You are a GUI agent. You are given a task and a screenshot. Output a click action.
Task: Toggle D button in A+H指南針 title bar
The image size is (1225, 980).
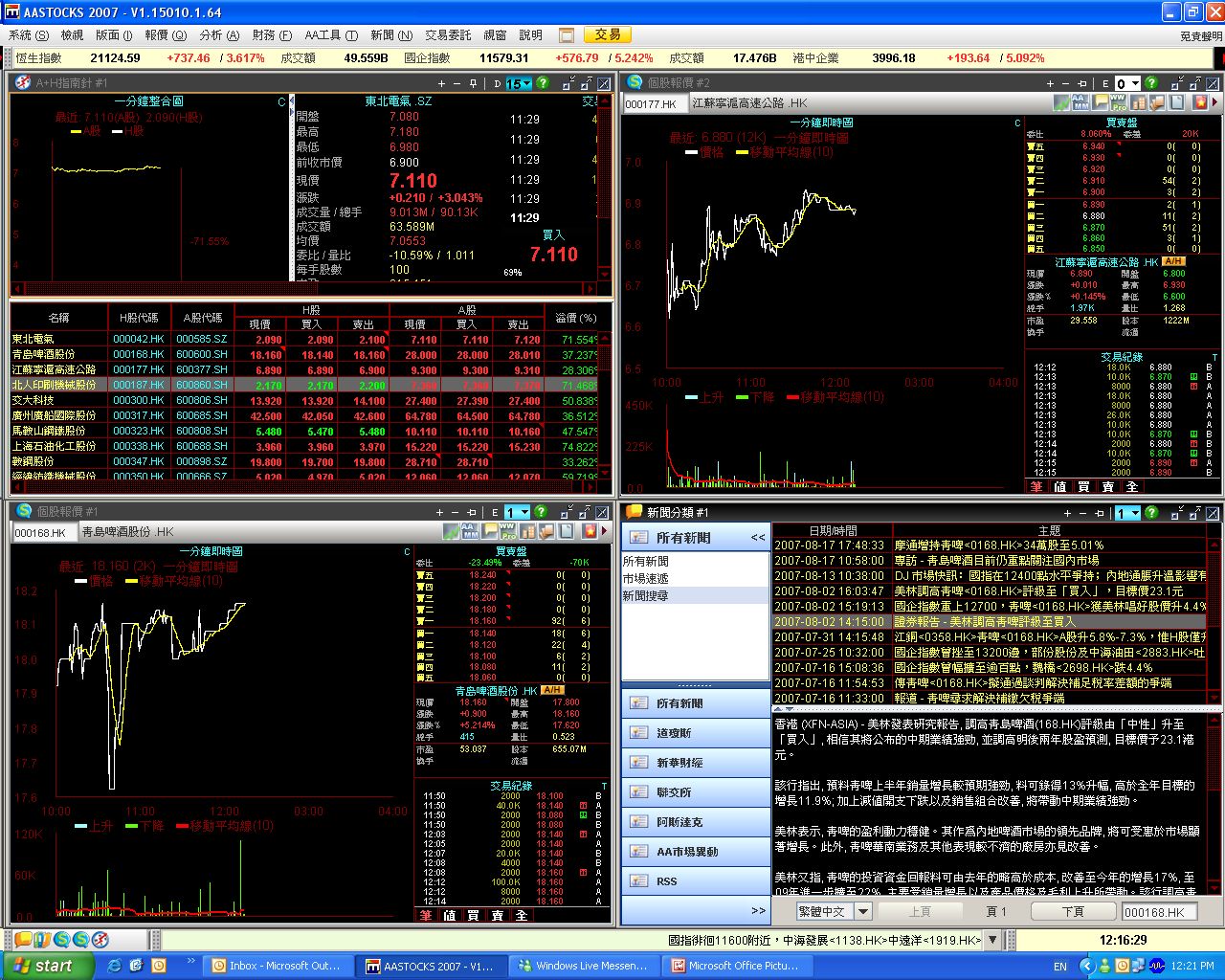[x=497, y=83]
